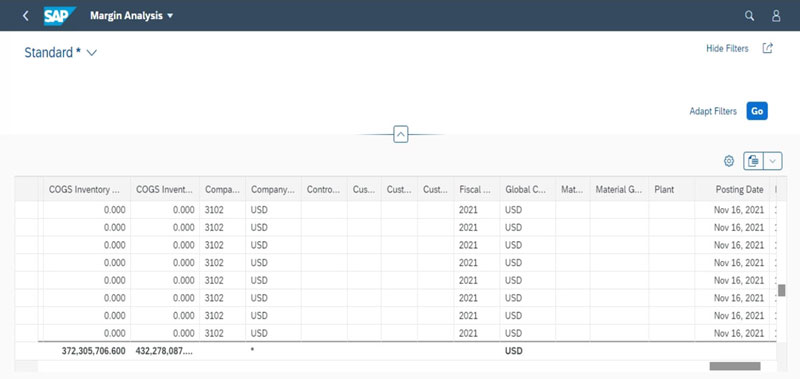
Task: Click total value 372,305,706.600
Action: click(93, 351)
